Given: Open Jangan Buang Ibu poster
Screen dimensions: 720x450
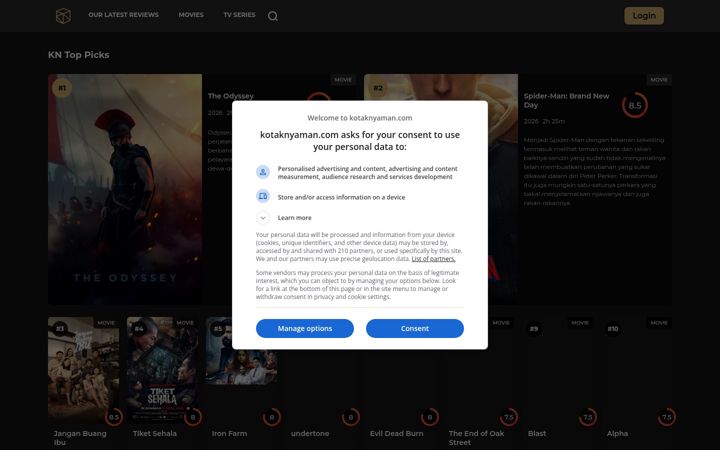Looking at the screenshot, I should 84,370.
